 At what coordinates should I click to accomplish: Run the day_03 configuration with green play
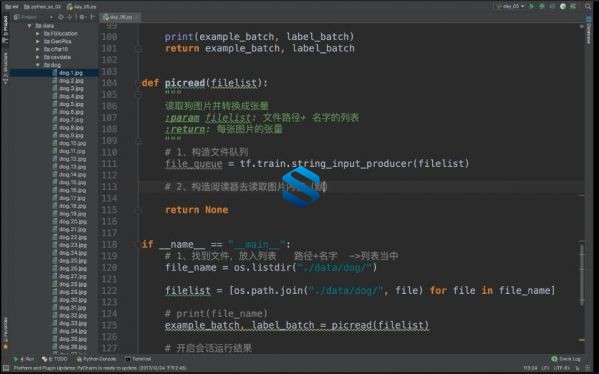531,6
